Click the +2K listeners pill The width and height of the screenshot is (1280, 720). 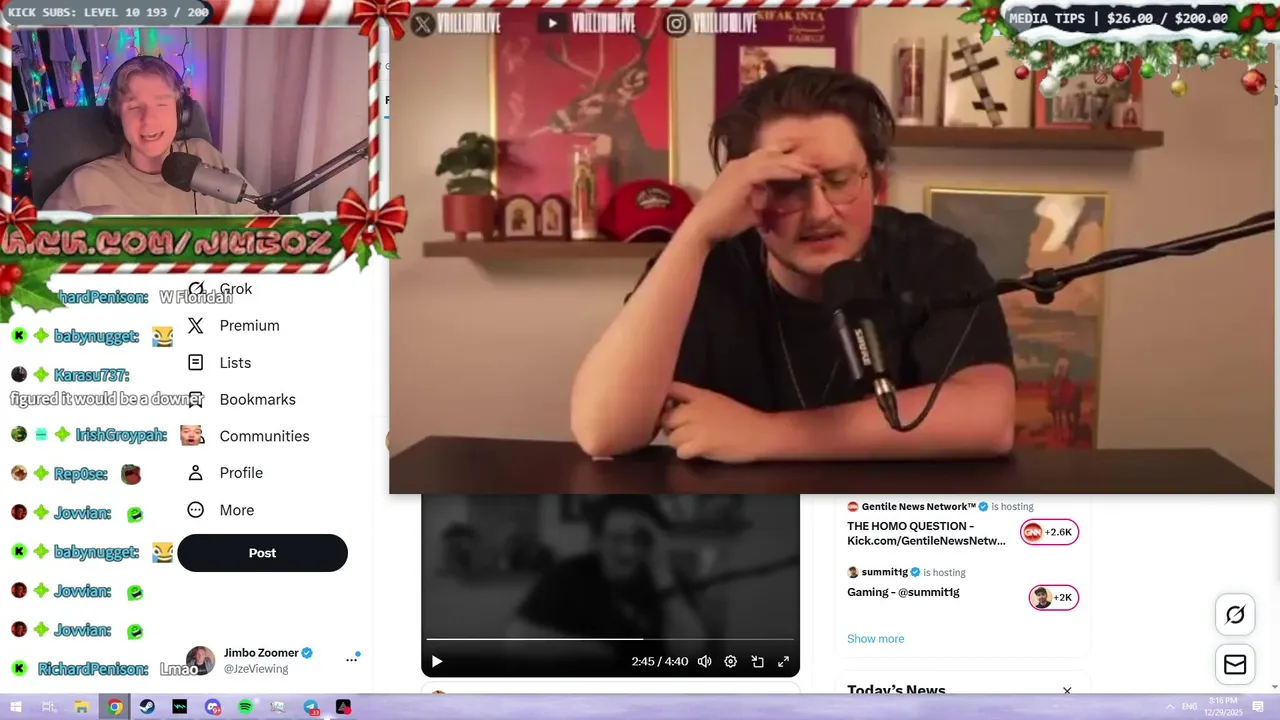(1054, 597)
